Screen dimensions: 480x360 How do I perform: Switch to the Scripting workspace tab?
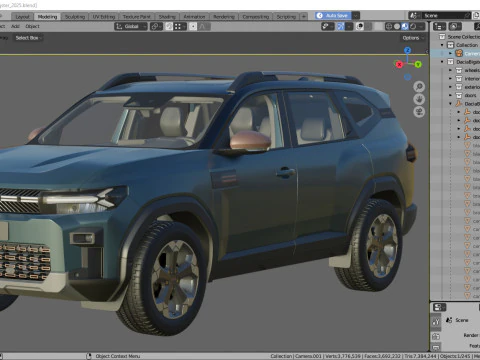(x=286, y=17)
